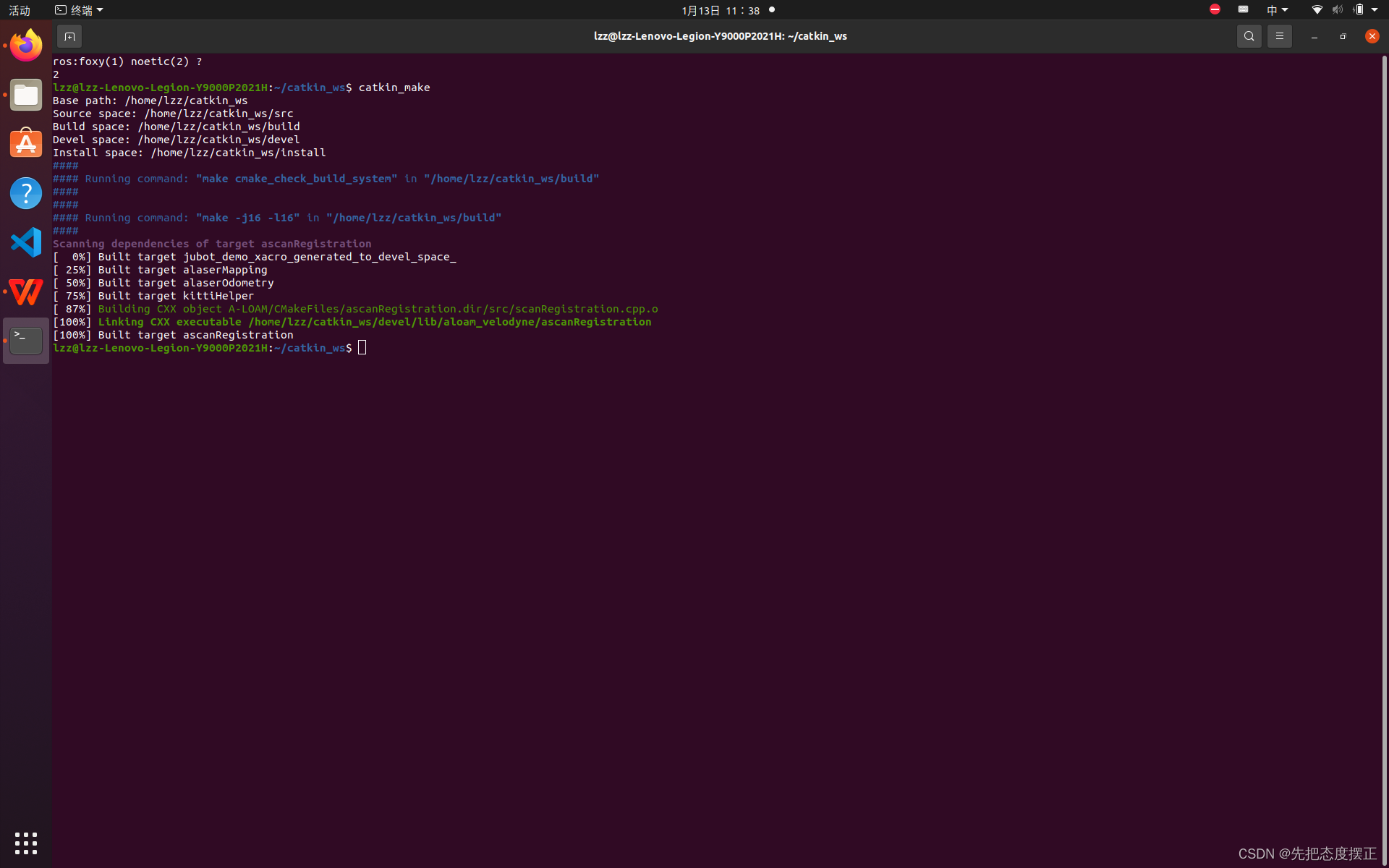
Task: Open the system status menu arrow
Action: point(1375,10)
